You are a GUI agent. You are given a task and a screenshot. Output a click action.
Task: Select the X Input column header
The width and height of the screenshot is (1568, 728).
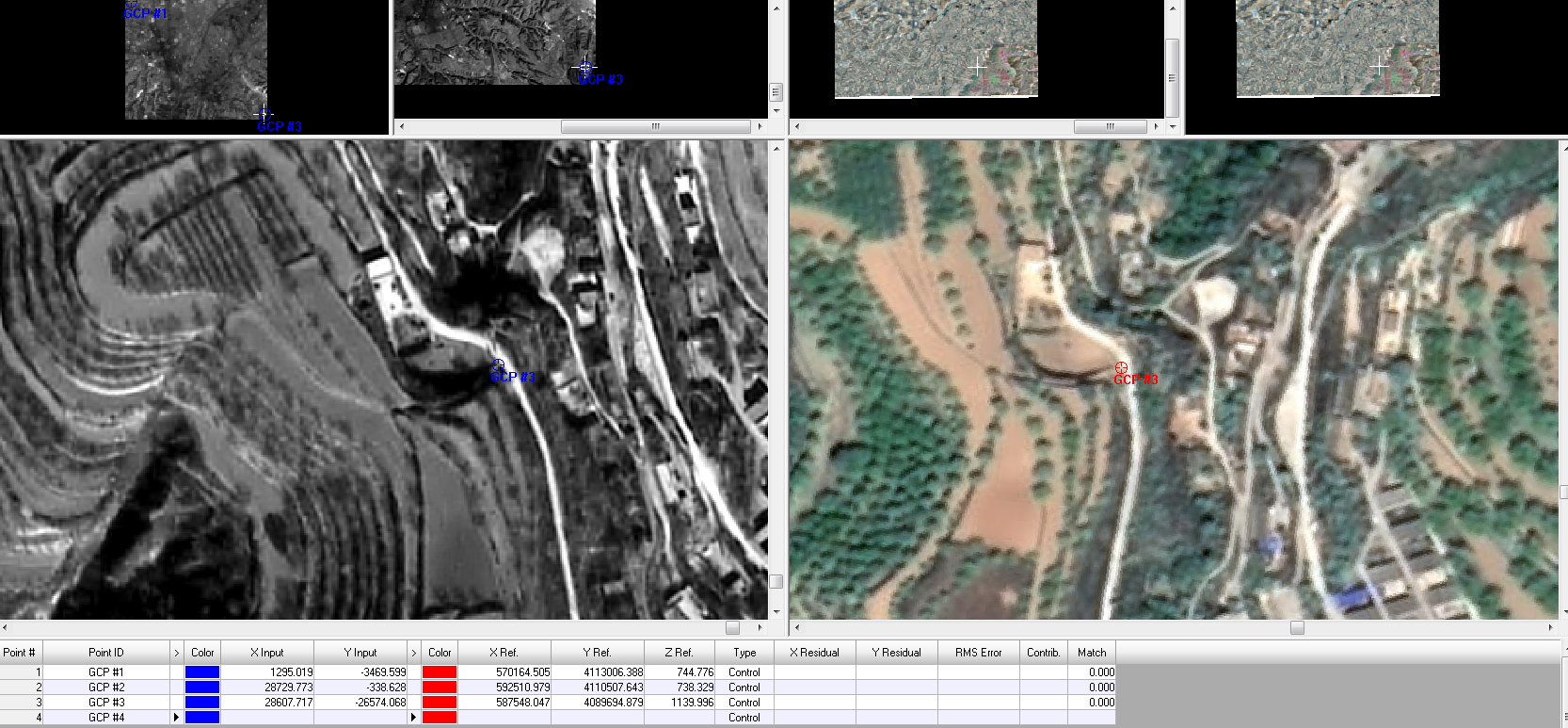click(x=267, y=653)
